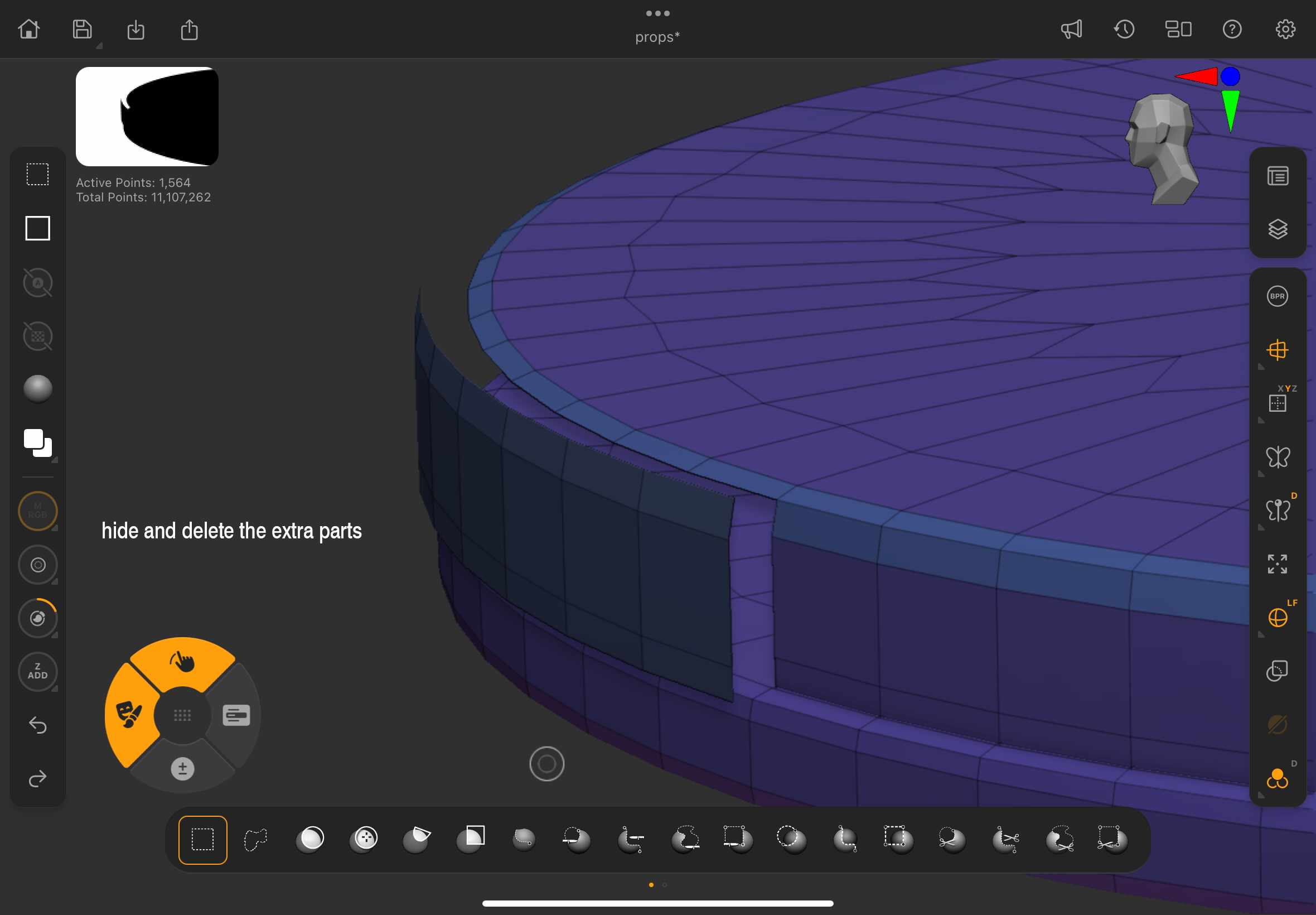Toggle the Zadd mode button
The image size is (1316, 915).
[38, 671]
